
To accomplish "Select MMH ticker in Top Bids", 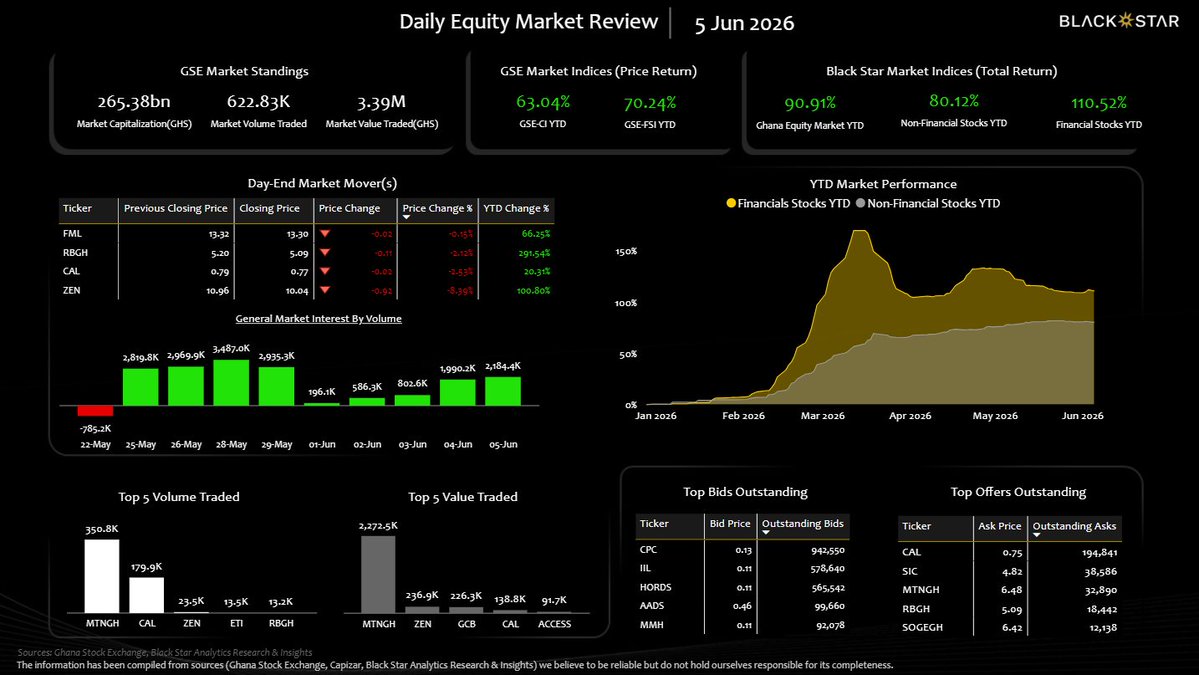I will pyautogui.click(x=651, y=625).
